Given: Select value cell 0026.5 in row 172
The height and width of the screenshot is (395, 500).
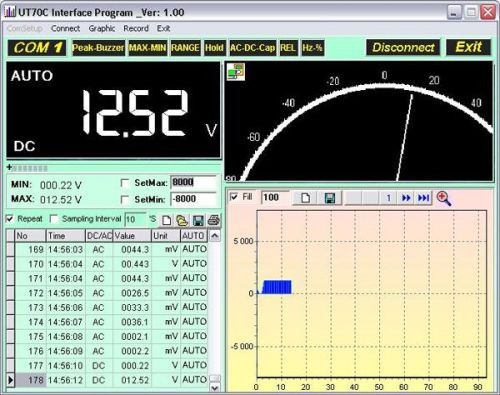Looking at the screenshot, I should click(132, 293).
